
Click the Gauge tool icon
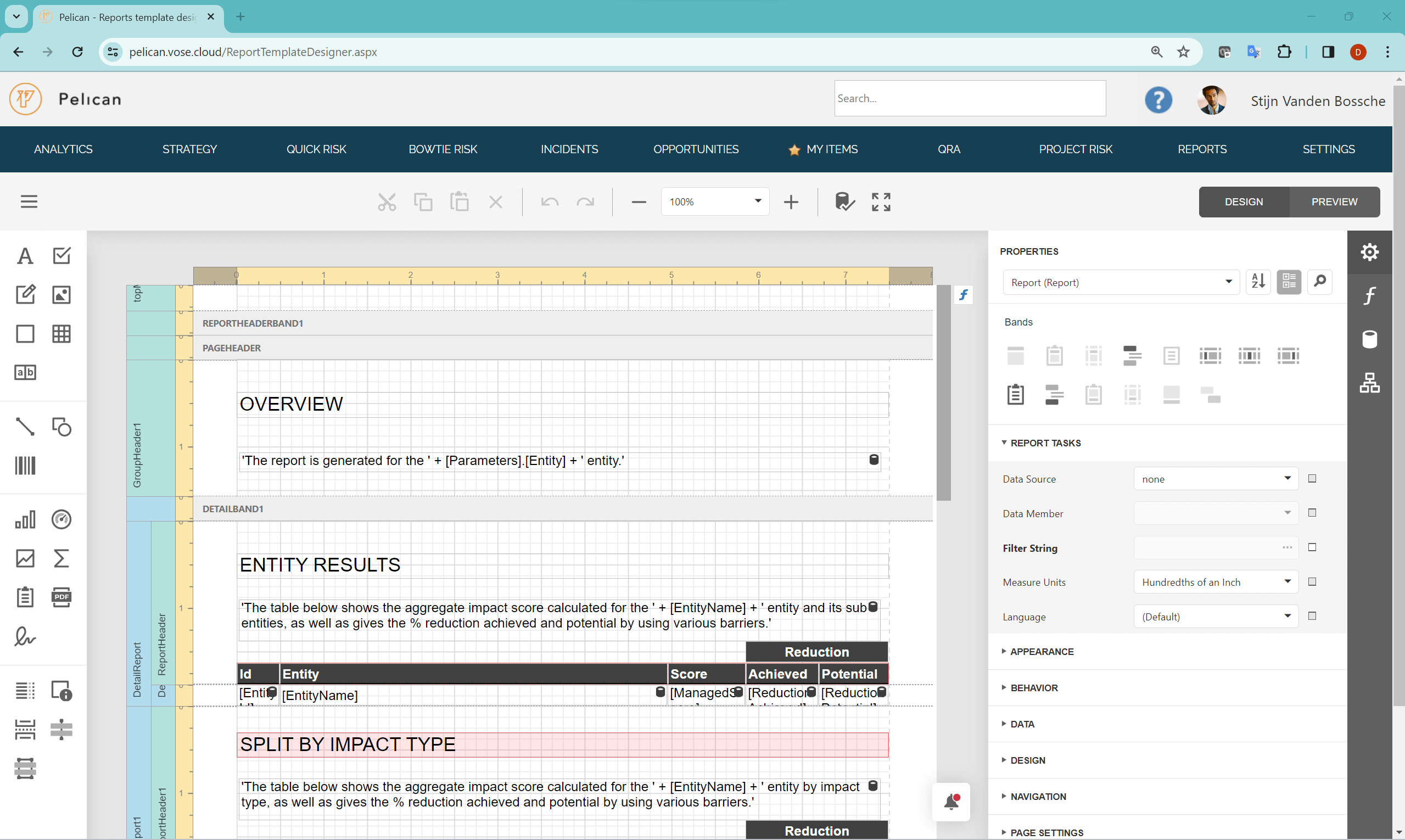coord(61,519)
